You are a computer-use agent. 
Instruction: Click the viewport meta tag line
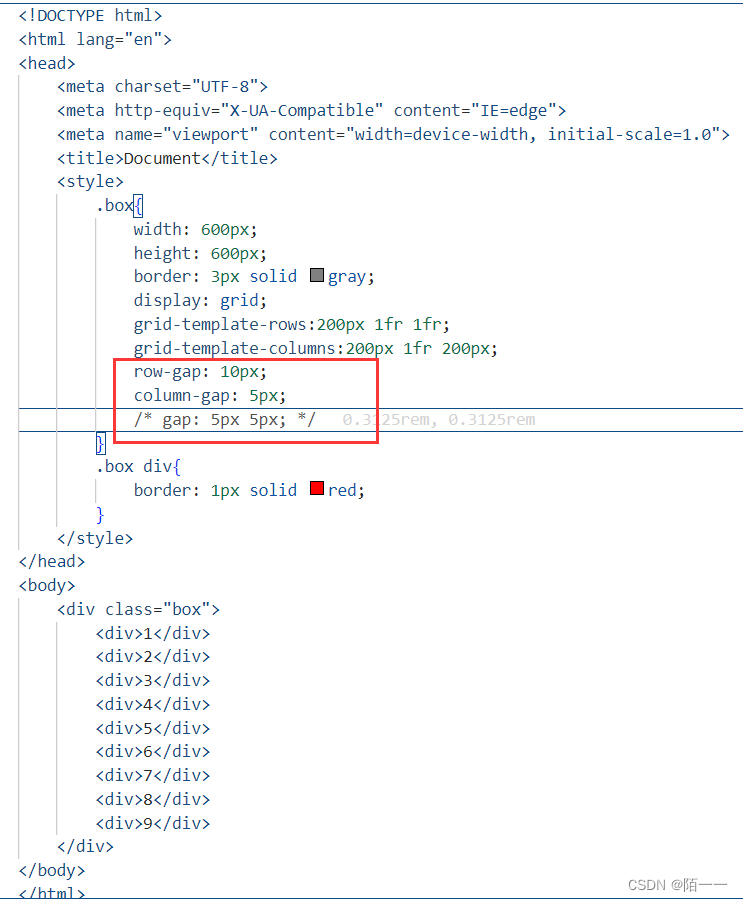(393, 134)
